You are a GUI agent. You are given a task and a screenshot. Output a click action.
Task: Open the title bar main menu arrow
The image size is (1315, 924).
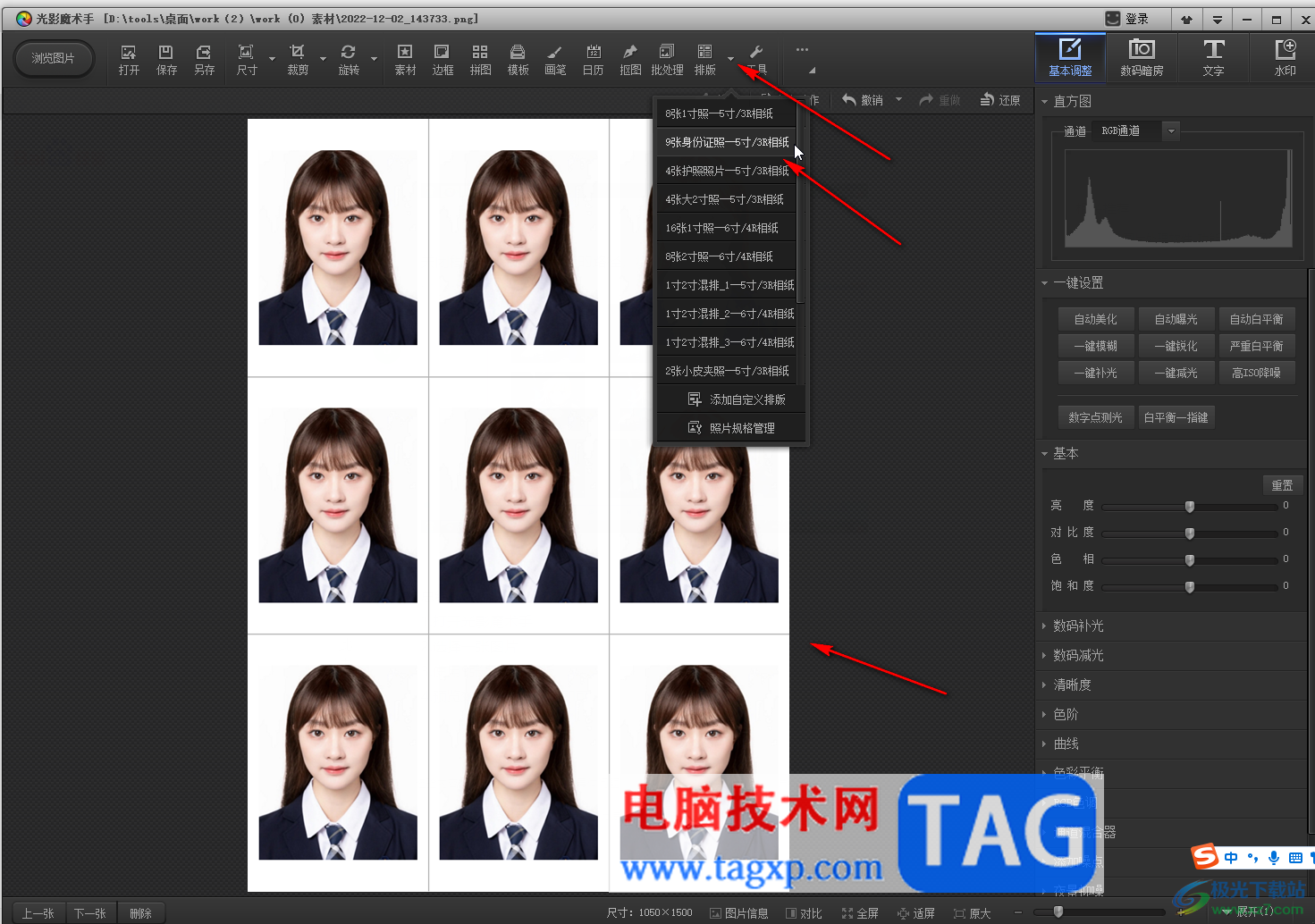tap(1218, 19)
